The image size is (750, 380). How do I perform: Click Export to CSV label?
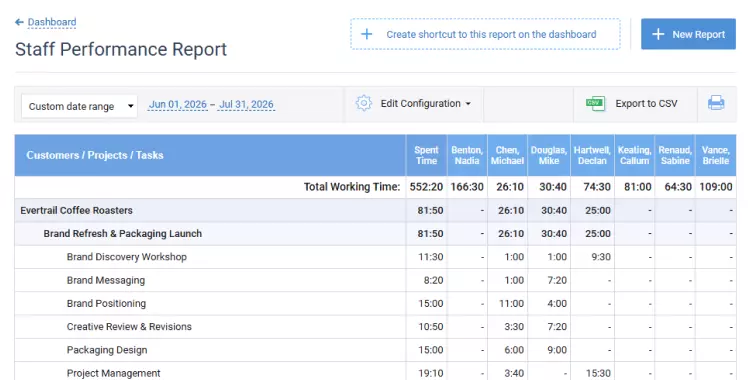coord(646,103)
